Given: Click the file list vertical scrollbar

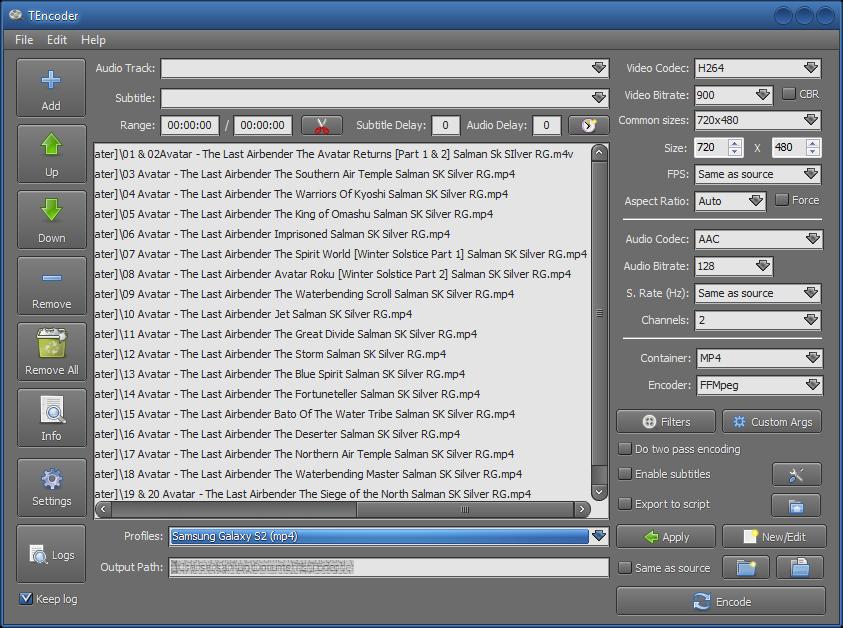Looking at the screenshot, I should 599,313.
